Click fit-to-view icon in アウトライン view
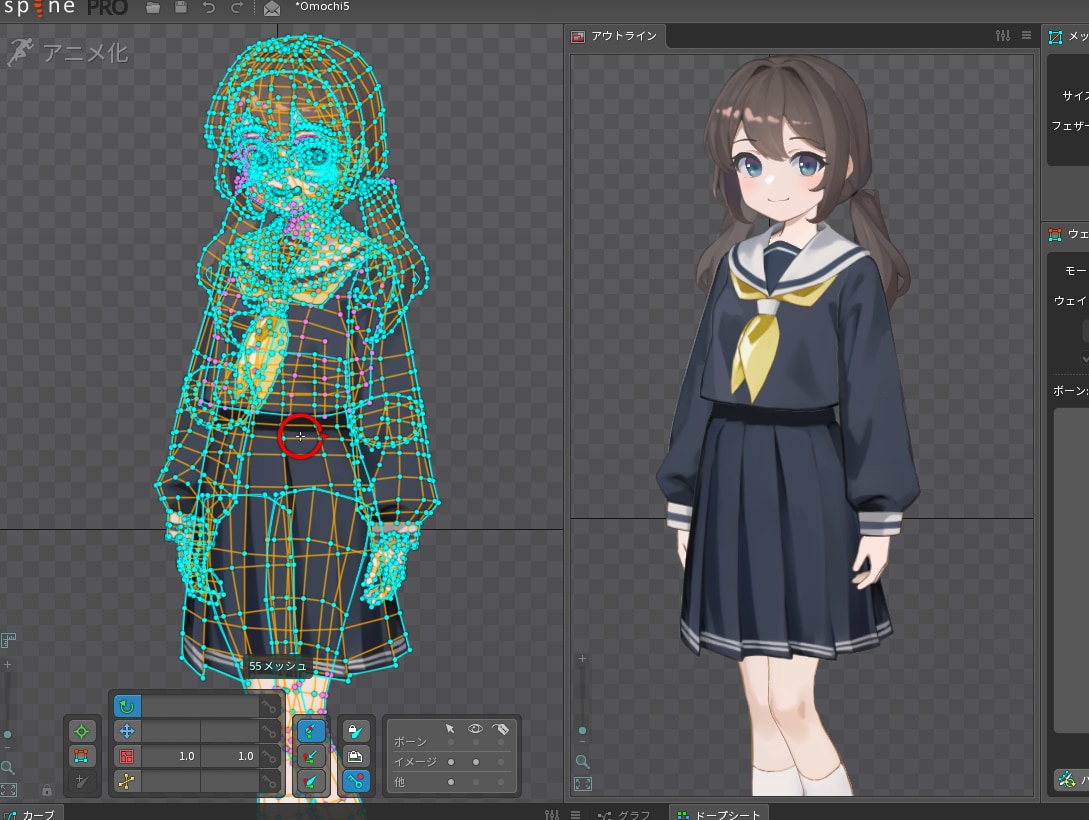The width and height of the screenshot is (1089, 820). click(583, 784)
